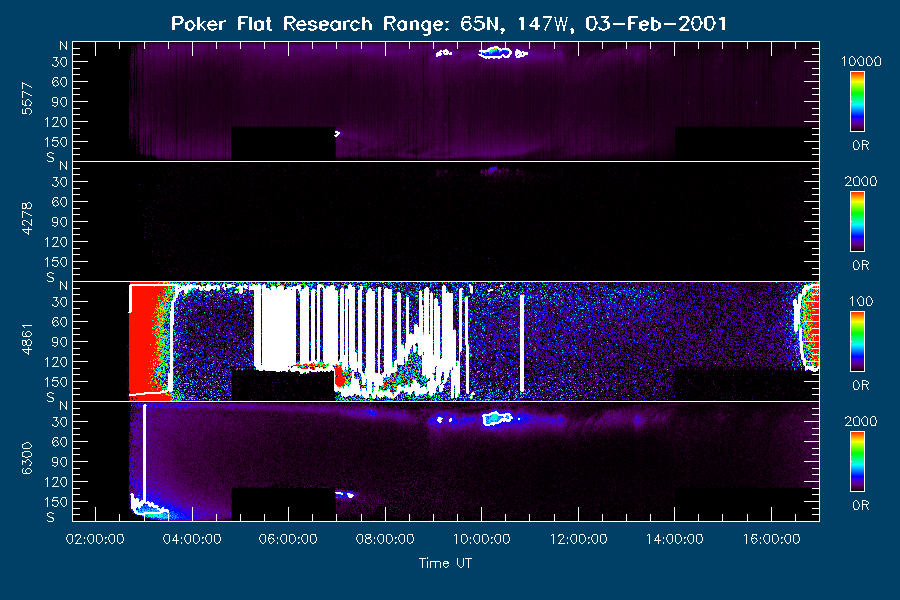
Task: Select the '4278' panel axis label
Action: tap(27, 219)
